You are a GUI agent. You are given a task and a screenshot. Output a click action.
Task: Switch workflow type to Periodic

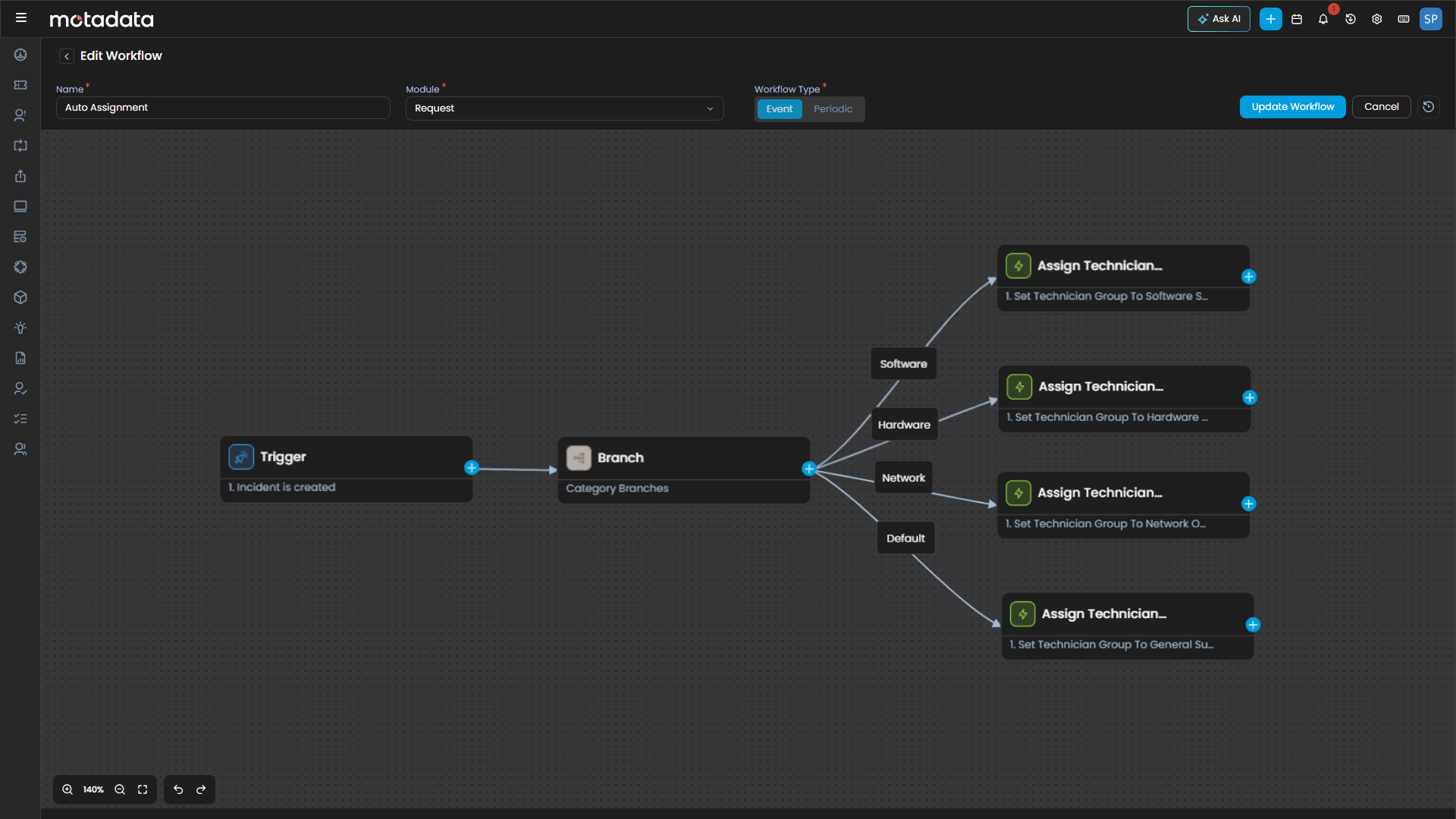[833, 108]
